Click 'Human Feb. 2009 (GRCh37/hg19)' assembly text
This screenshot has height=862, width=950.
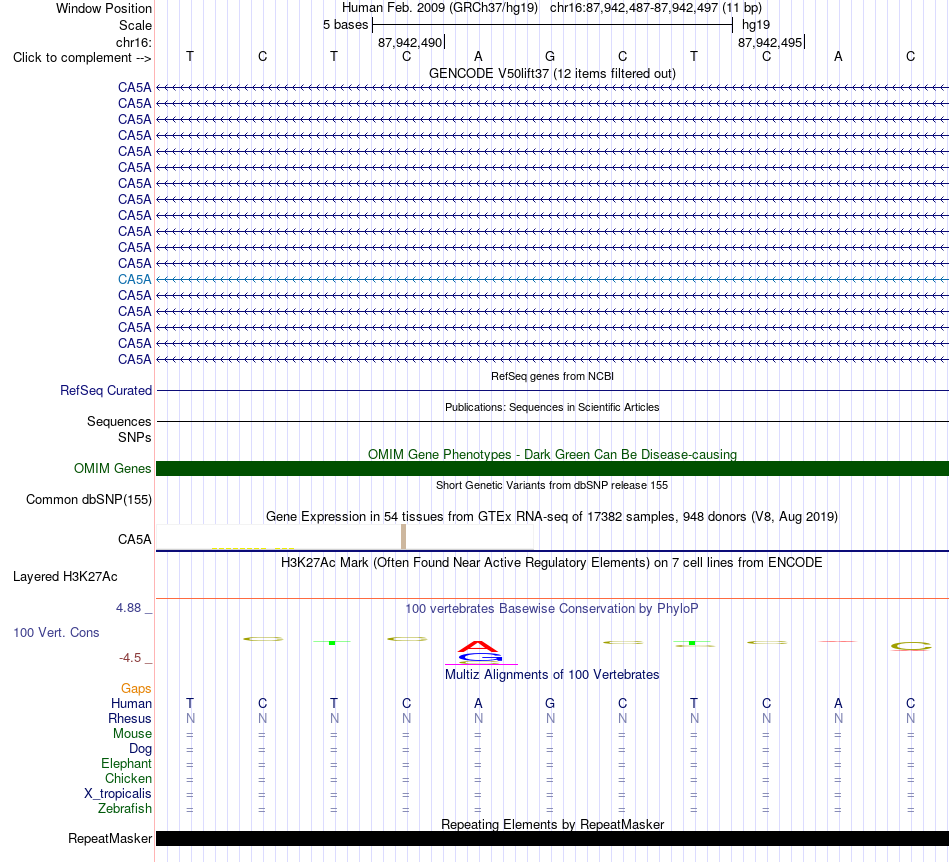[x=440, y=8]
